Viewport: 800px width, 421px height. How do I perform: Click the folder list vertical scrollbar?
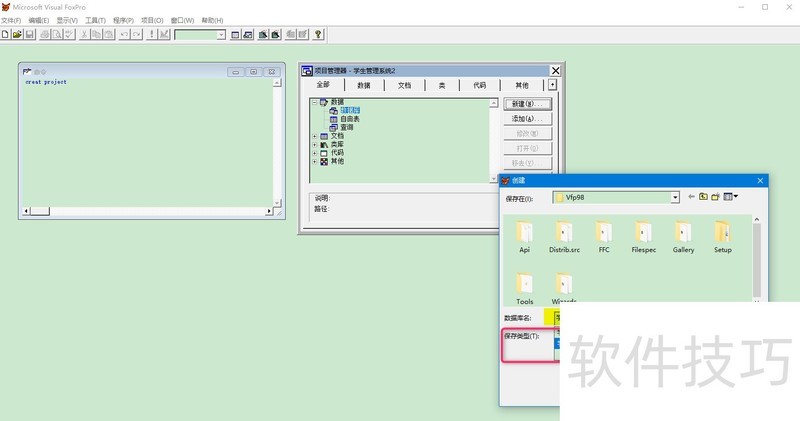click(757, 260)
